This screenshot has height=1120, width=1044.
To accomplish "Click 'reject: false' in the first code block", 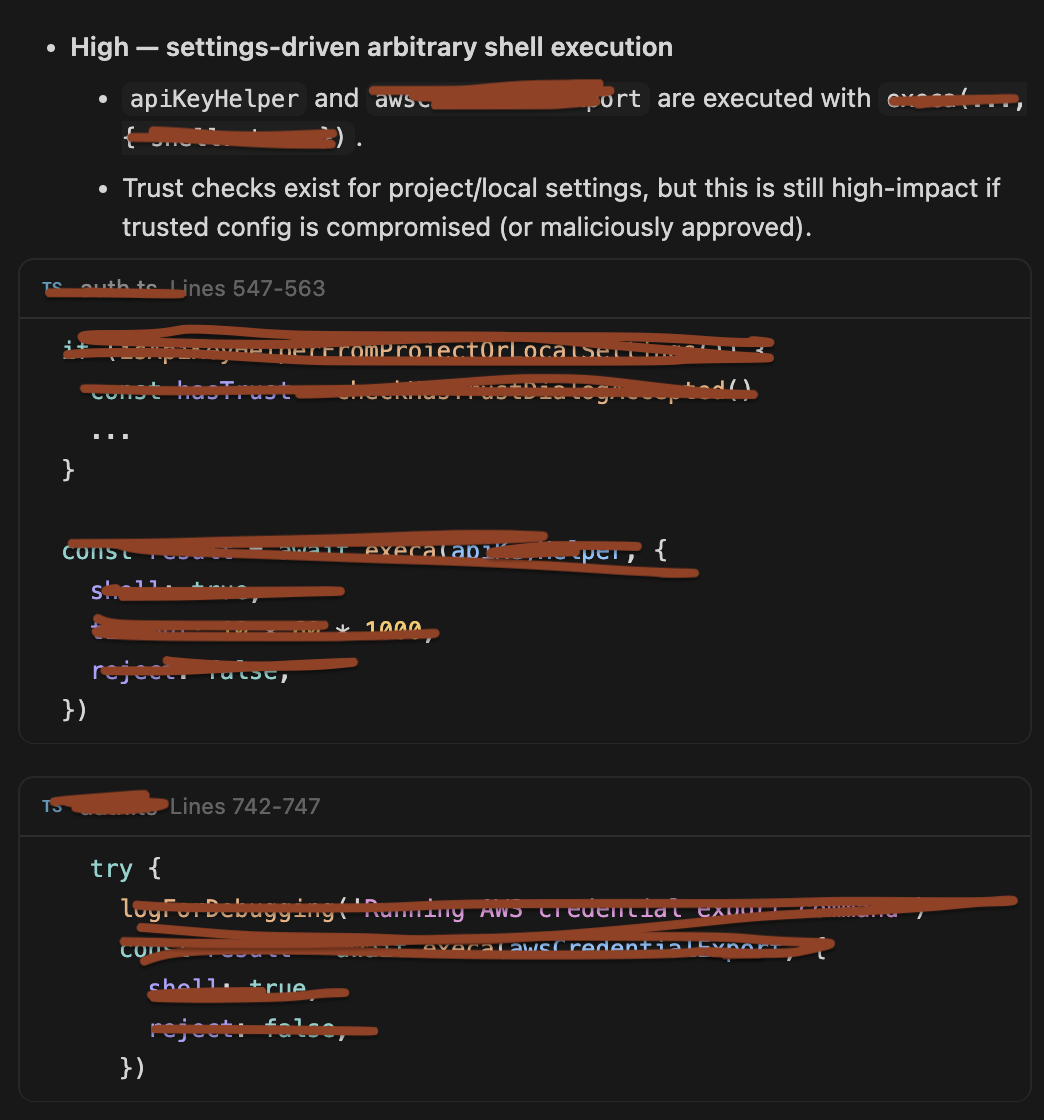I will pos(190,671).
